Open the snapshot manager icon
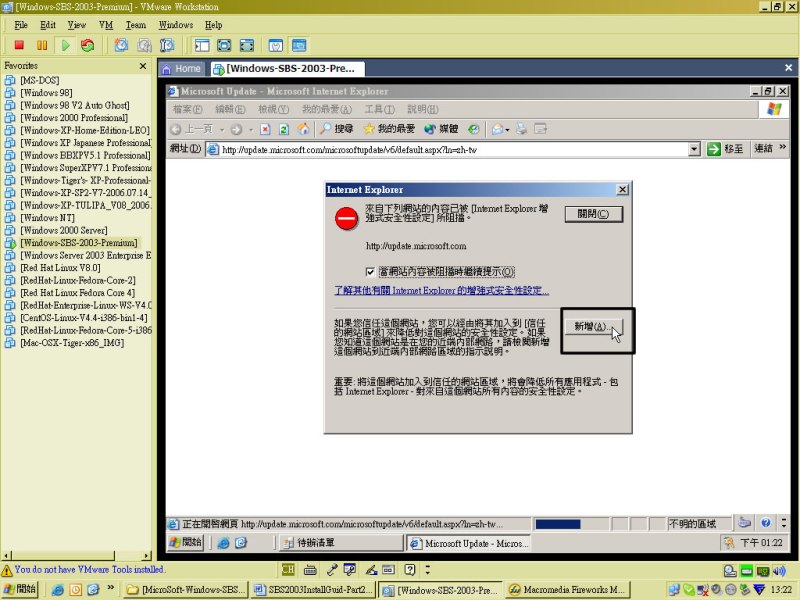The image size is (800, 600). [167, 45]
